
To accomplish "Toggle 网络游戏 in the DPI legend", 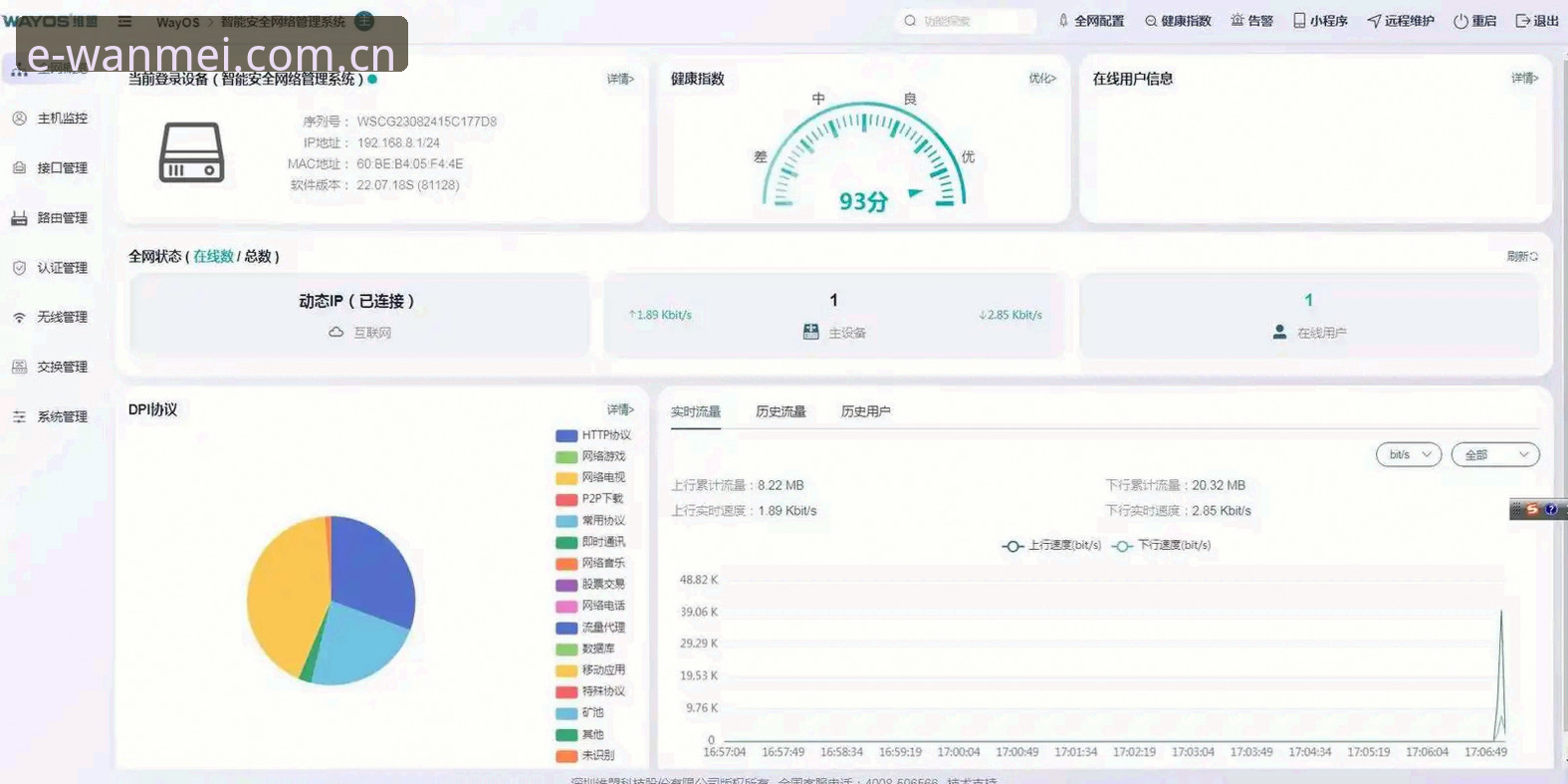I will (x=590, y=456).
